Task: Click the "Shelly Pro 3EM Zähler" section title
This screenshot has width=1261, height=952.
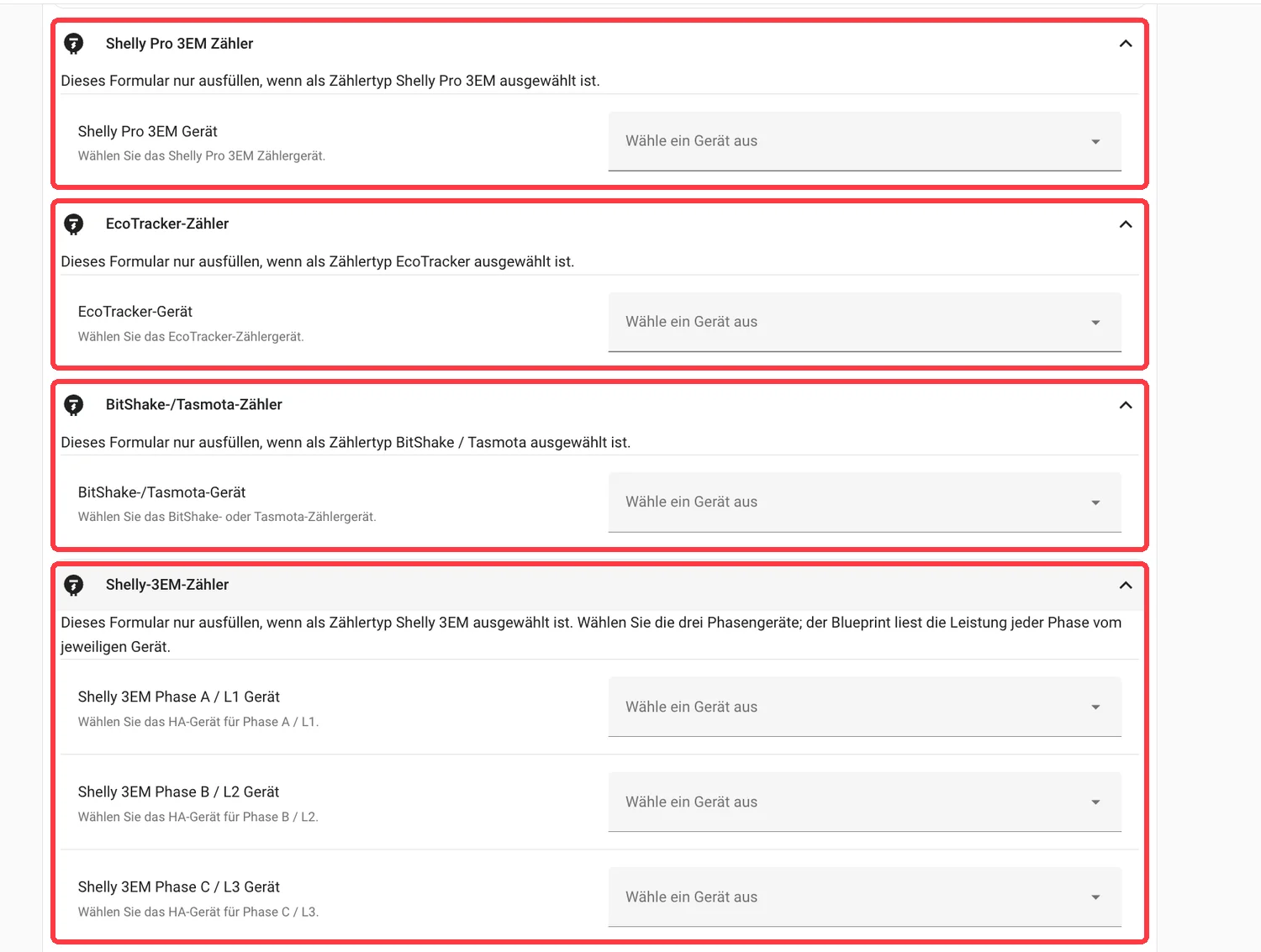Action: point(179,44)
